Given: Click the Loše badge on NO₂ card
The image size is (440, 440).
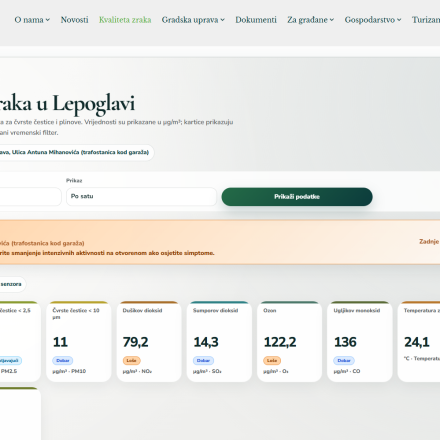Looking at the screenshot, I should pyautogui.click(x=132, y=361).
